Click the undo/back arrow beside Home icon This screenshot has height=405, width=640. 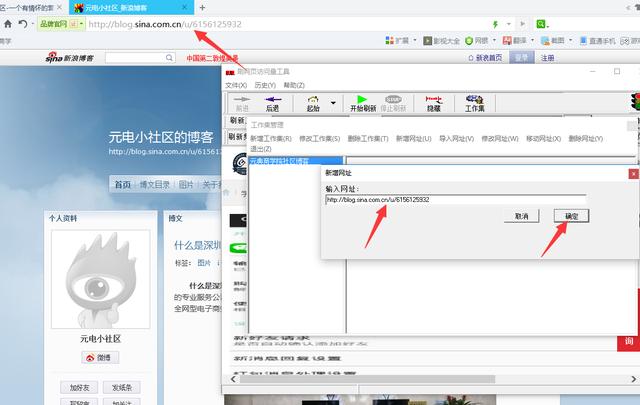(x=23, y=24)
